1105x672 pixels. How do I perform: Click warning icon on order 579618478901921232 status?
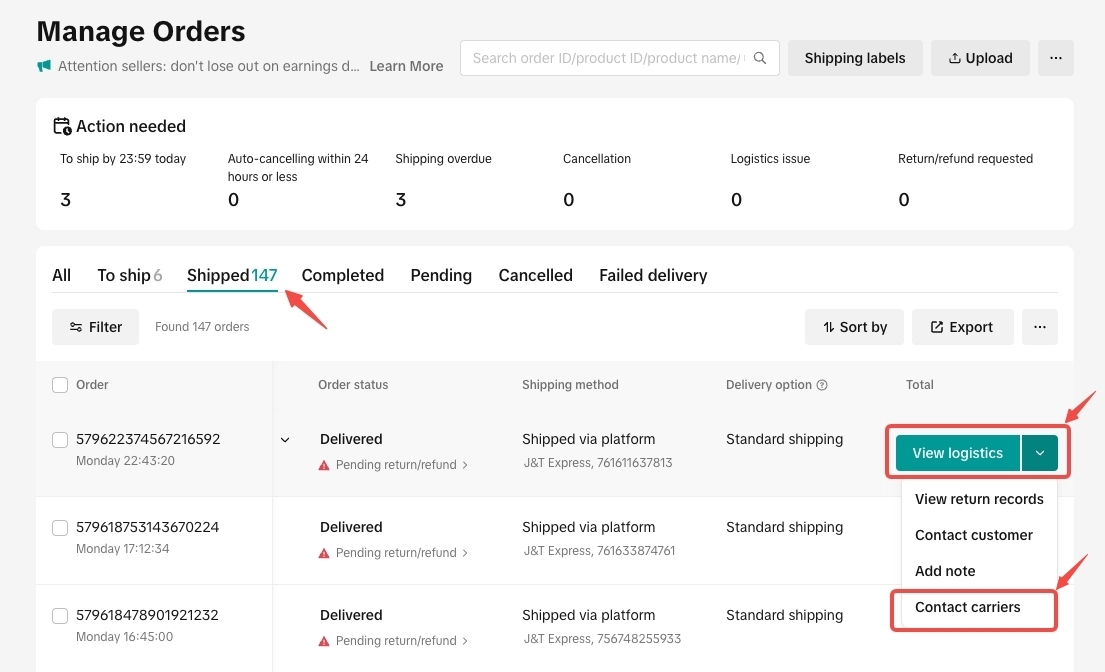[x=324, y=641]
